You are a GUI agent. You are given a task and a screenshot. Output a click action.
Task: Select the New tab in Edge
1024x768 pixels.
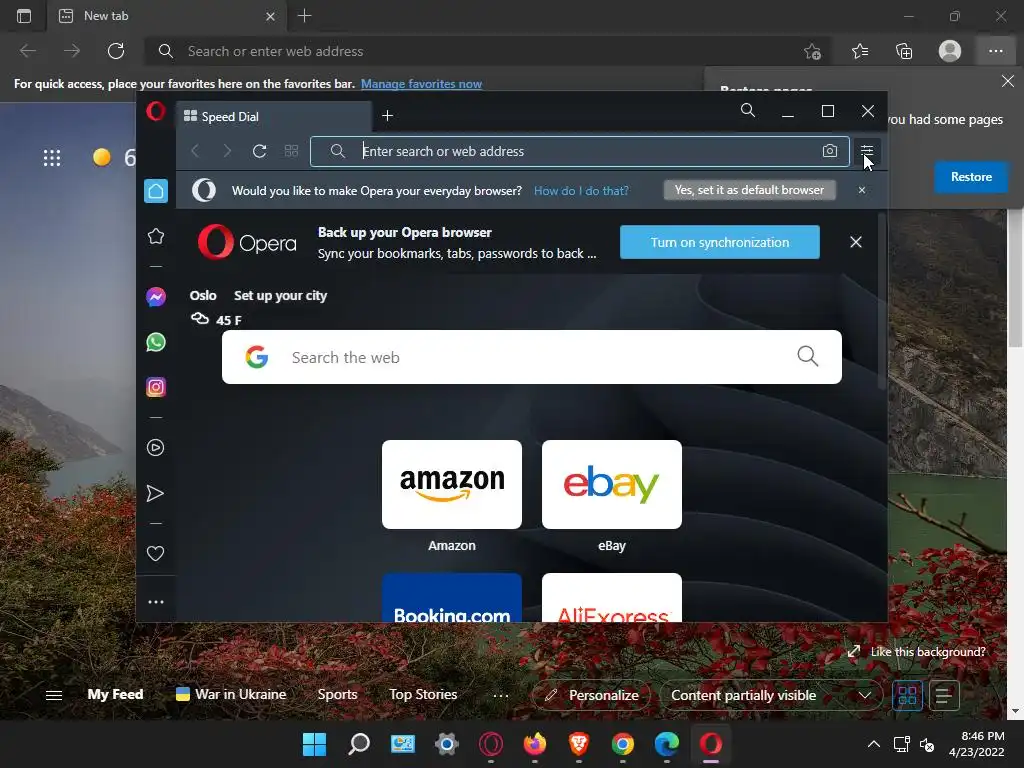(167, 16)
